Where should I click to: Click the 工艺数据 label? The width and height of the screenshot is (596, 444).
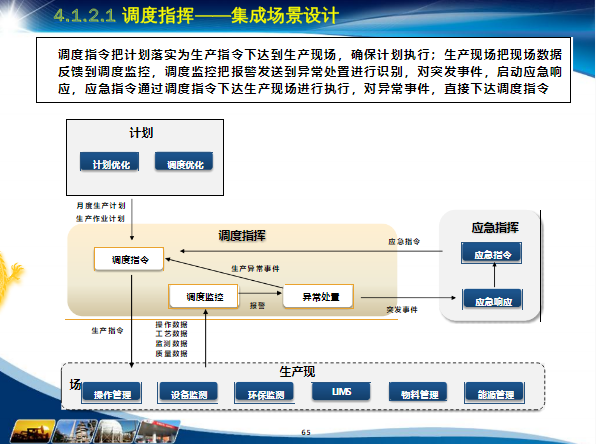[x=171, y=334]
